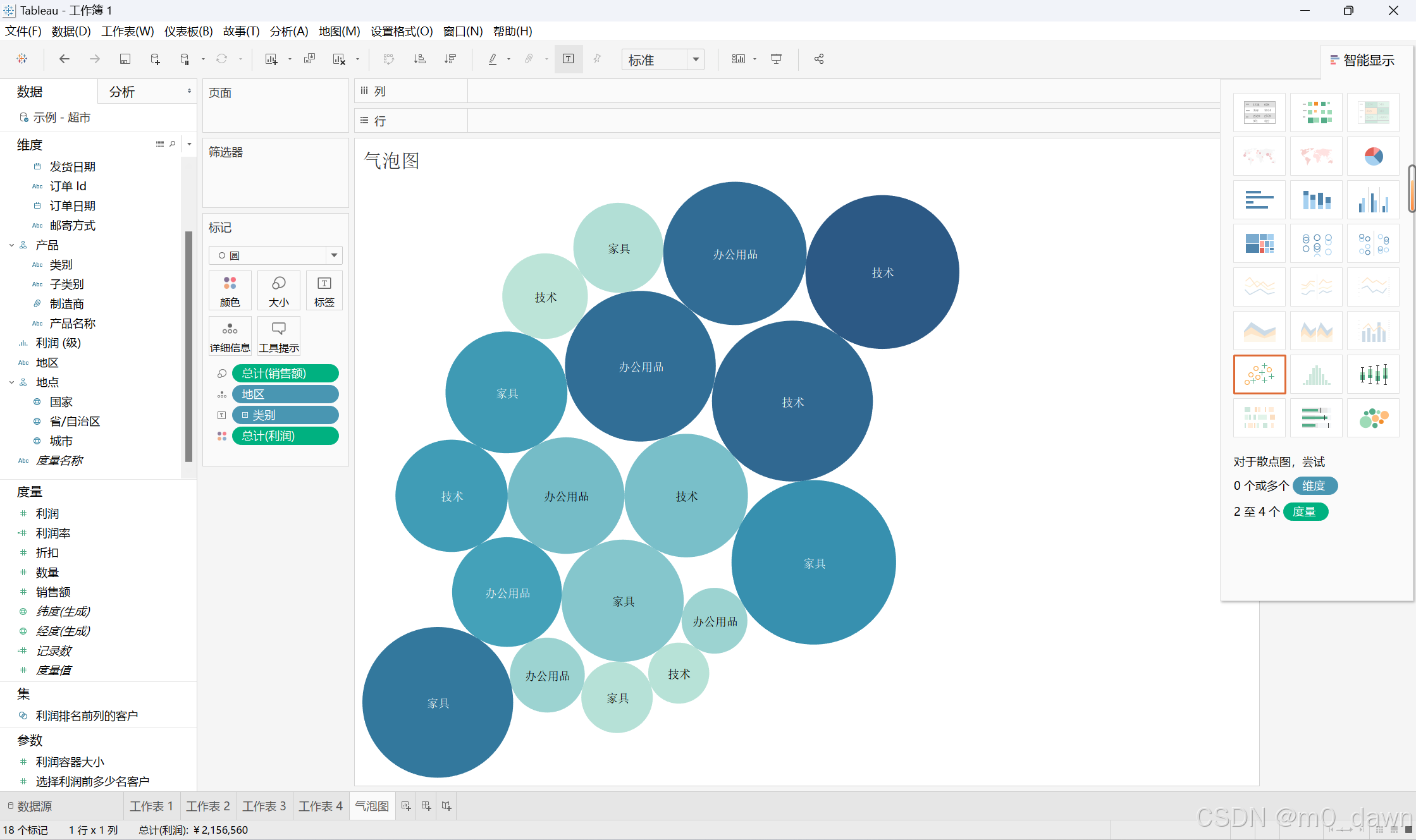This screenshot has height=840, width=1416.
Task: Open the 分析 menu in menu bar
Action: [289, 31]
